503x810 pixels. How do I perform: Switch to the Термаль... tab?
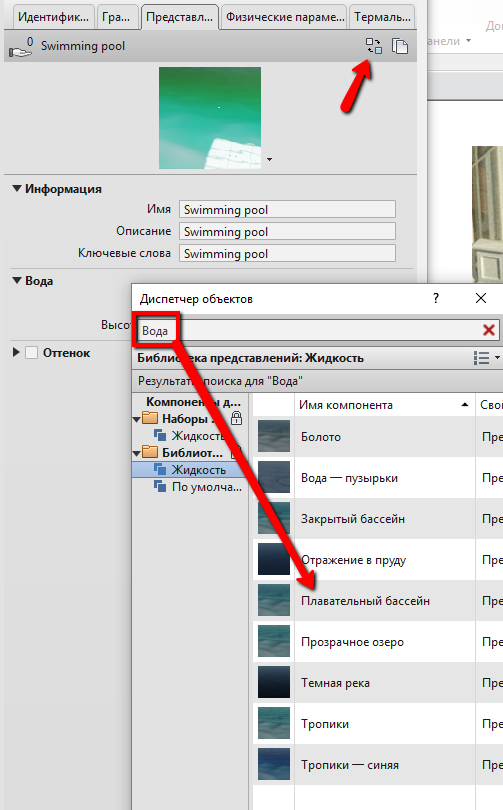[382, 17]
